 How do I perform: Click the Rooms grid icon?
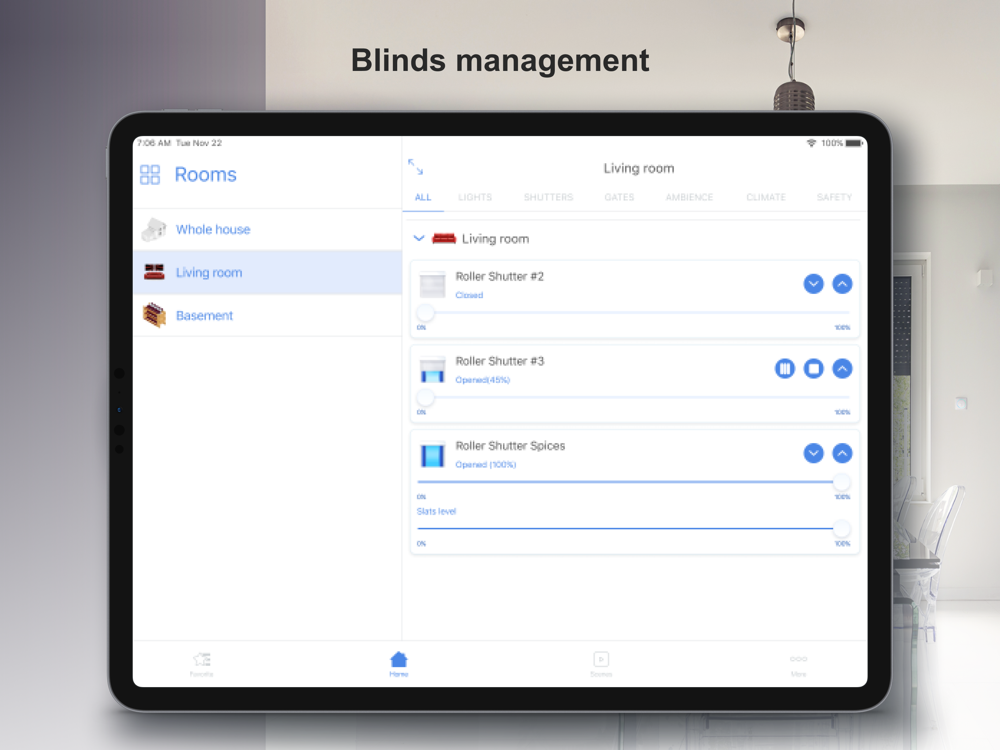[x=150, y=175]
